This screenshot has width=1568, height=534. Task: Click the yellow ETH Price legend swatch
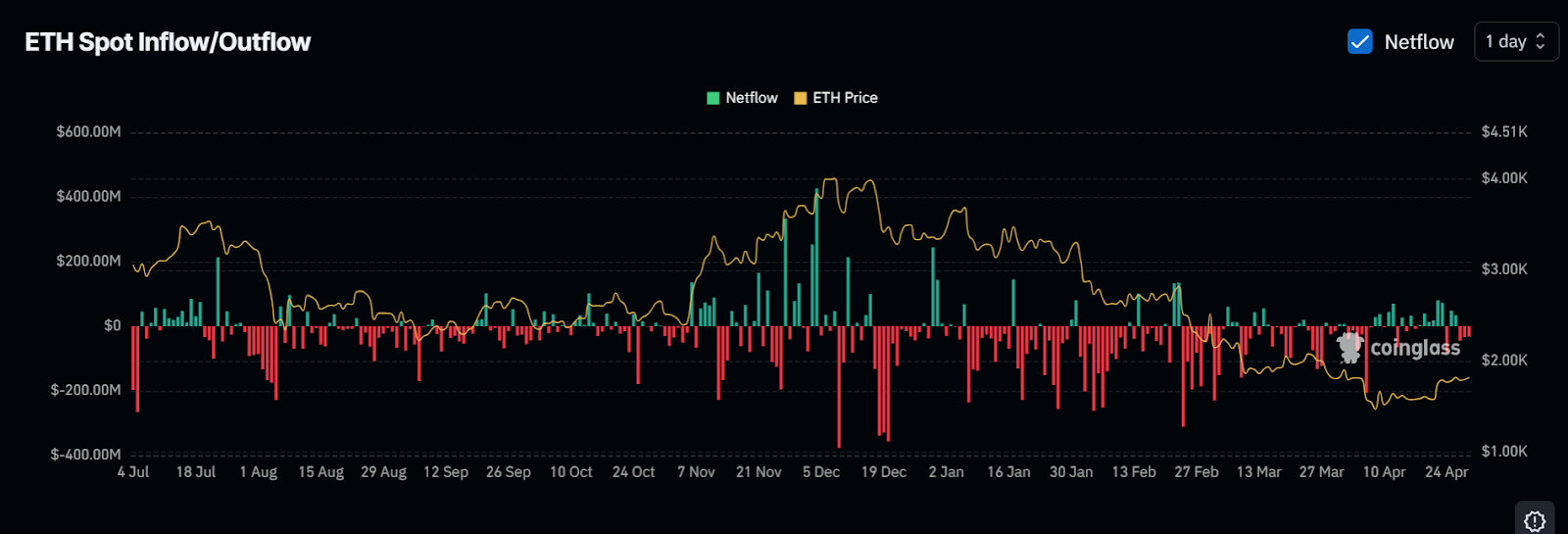pos(800,98)
